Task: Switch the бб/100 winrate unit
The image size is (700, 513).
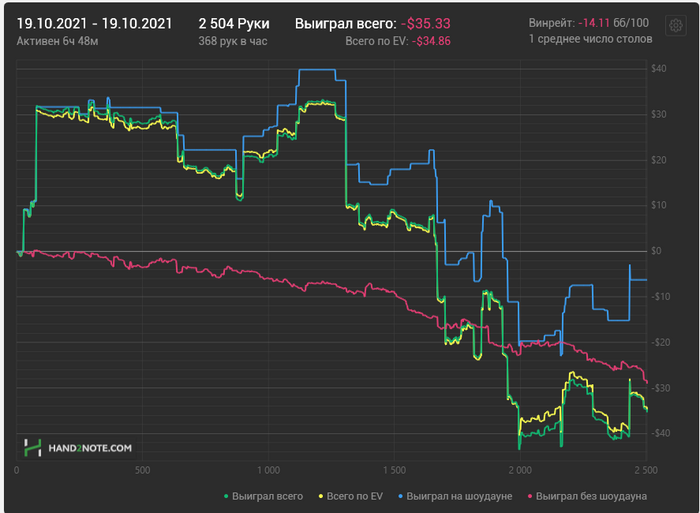Action: (631, 22)
